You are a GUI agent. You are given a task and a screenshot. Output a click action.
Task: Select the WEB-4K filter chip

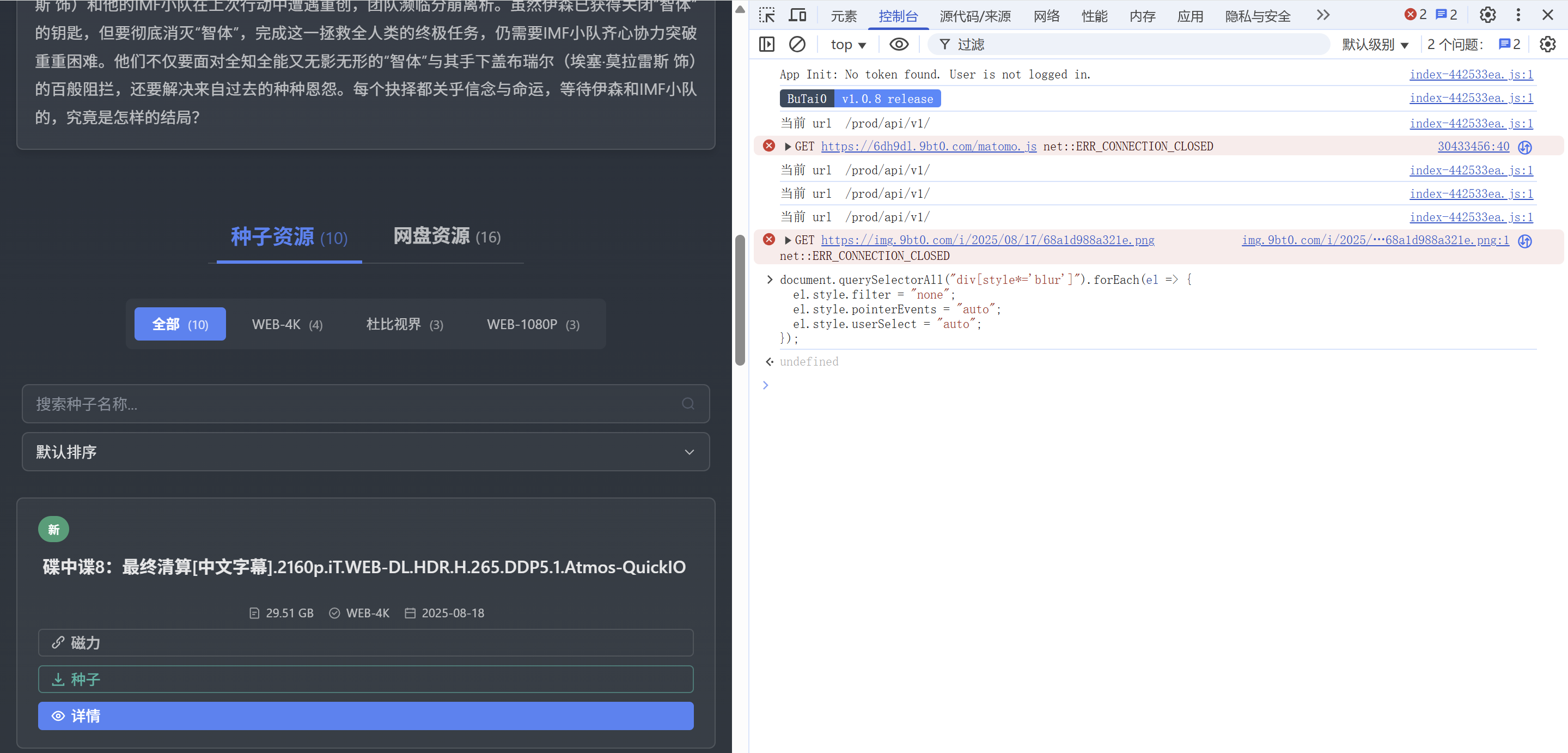(286, 324)
